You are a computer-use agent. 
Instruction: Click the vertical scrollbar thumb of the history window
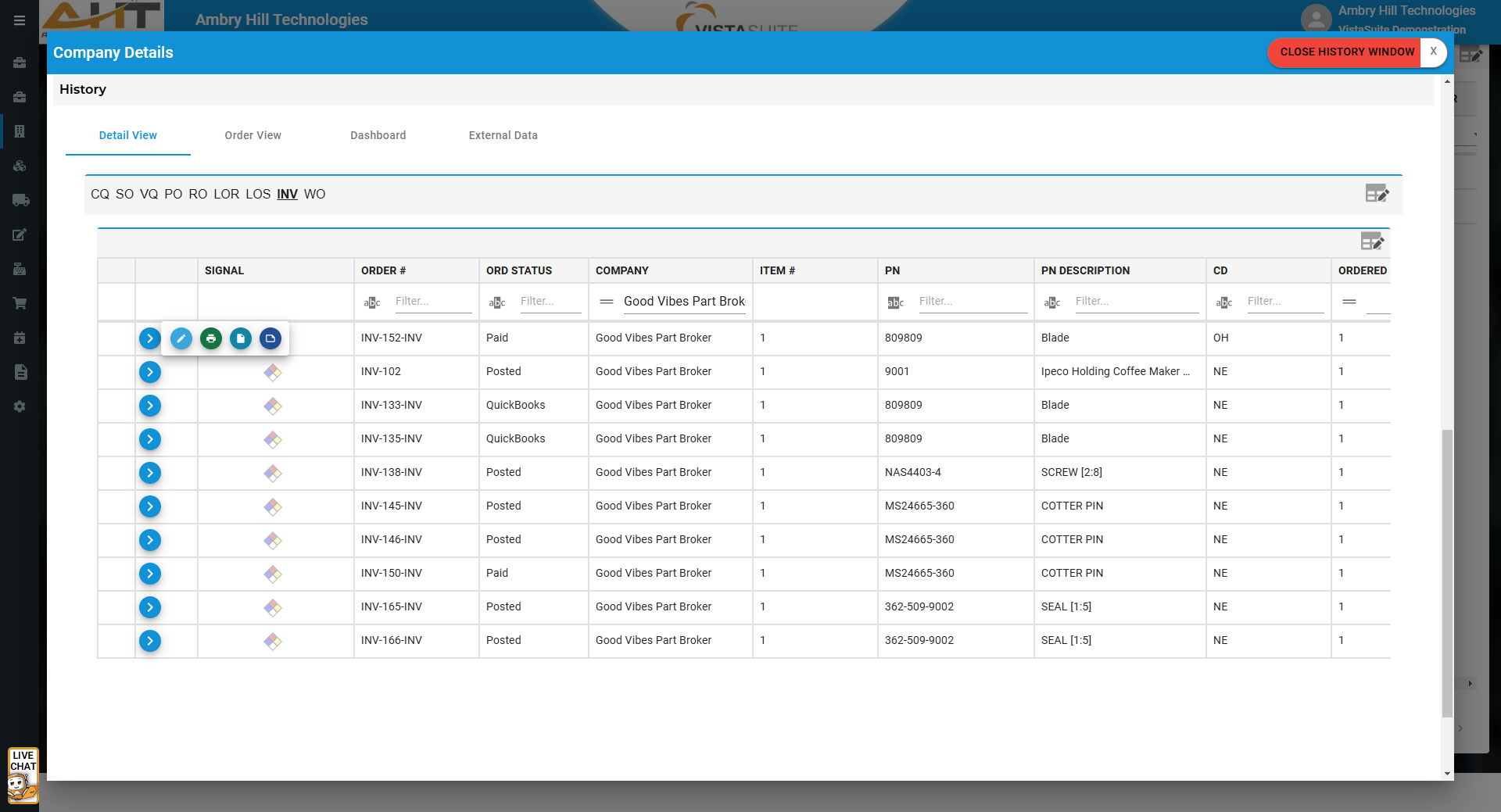[1447, 571]
